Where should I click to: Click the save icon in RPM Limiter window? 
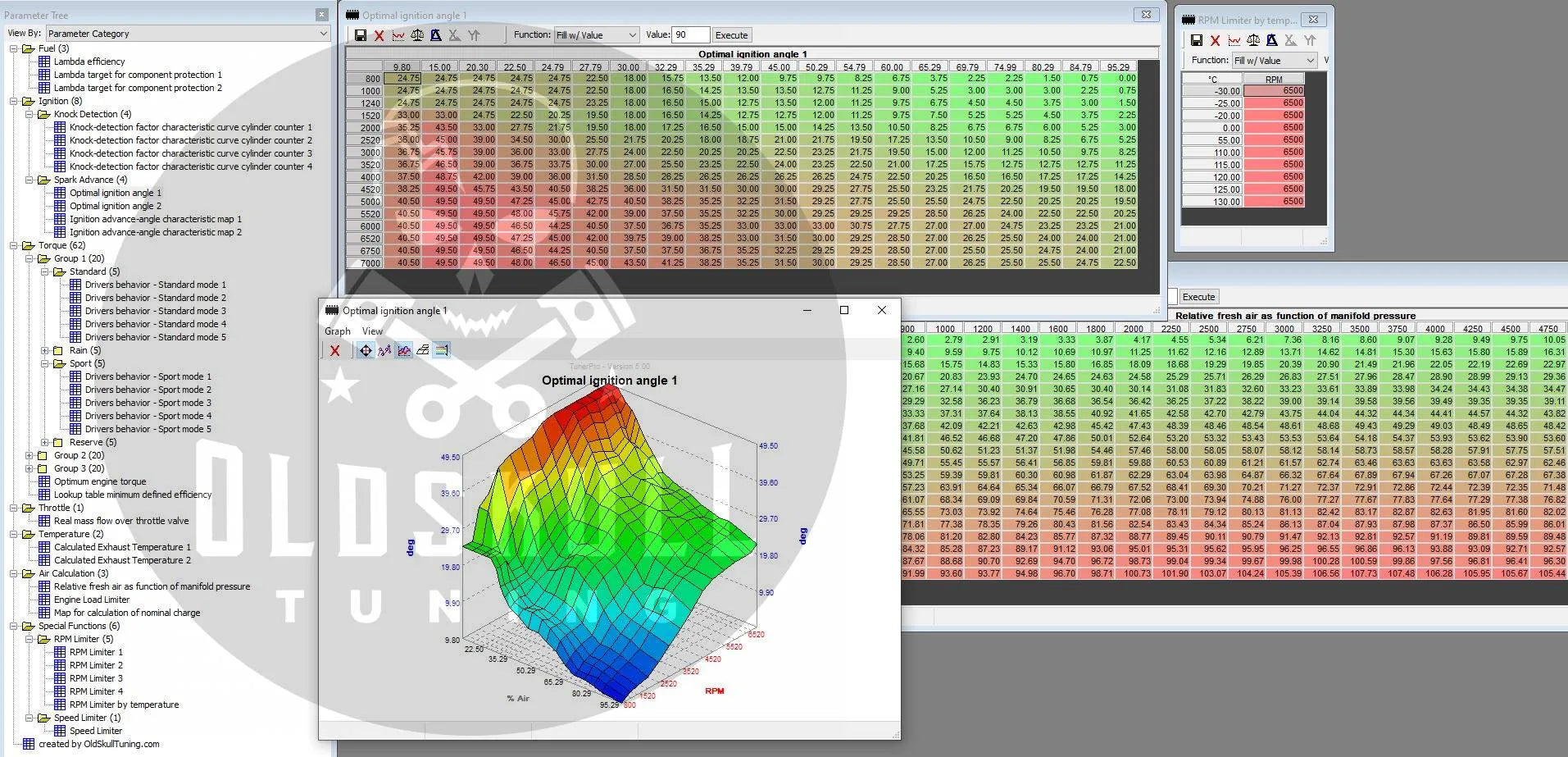(x=1196, y=40)
